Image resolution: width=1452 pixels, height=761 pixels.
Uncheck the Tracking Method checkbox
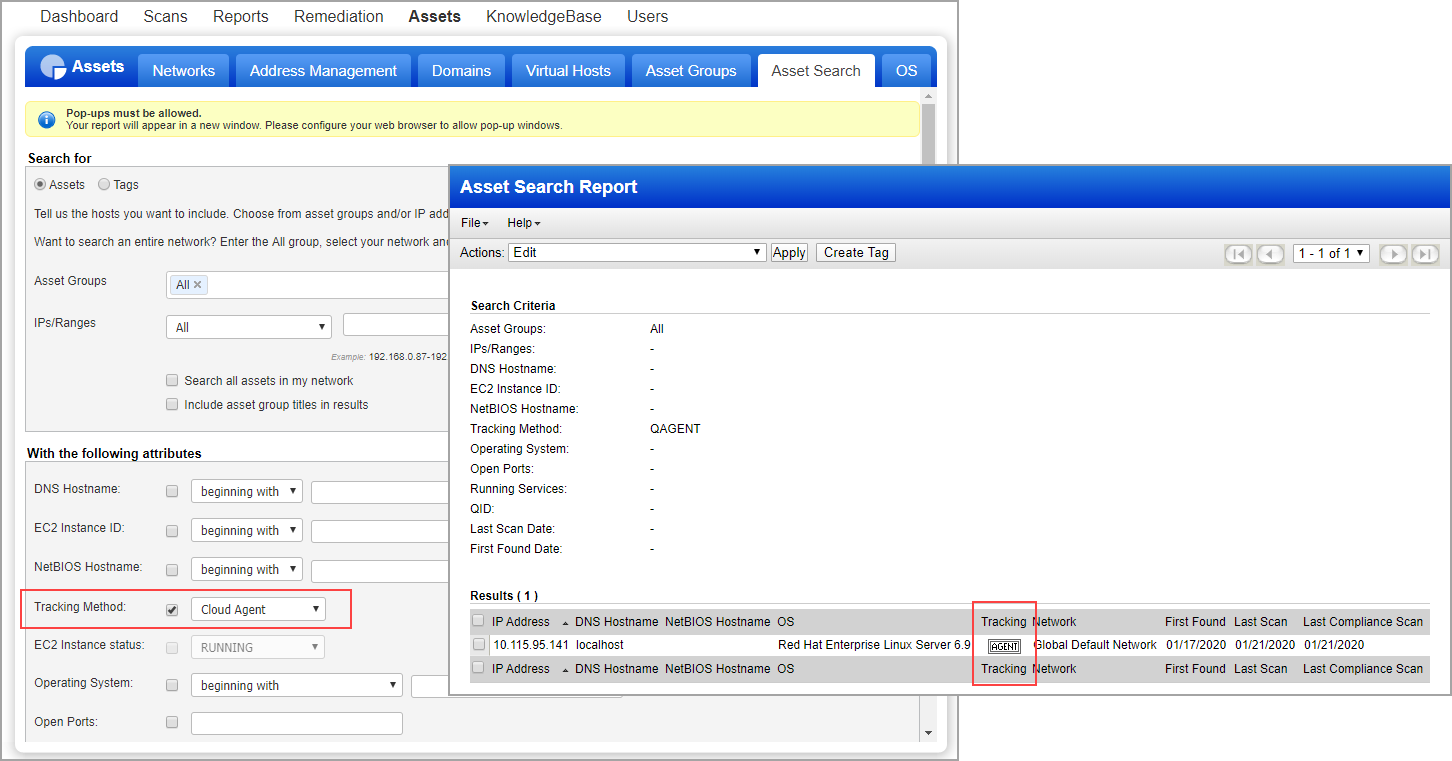(x=172, y=608)
